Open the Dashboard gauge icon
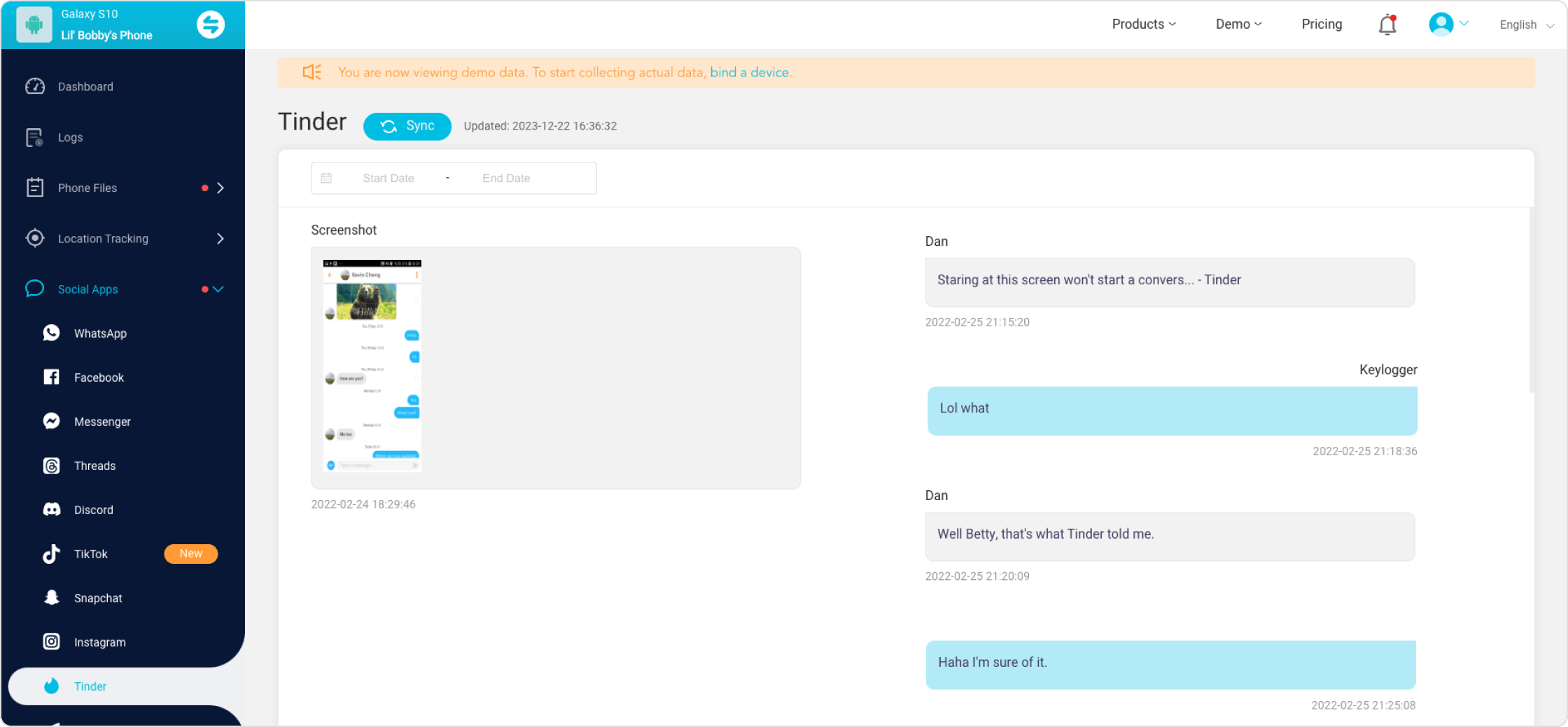 click(x=35, y=86)
